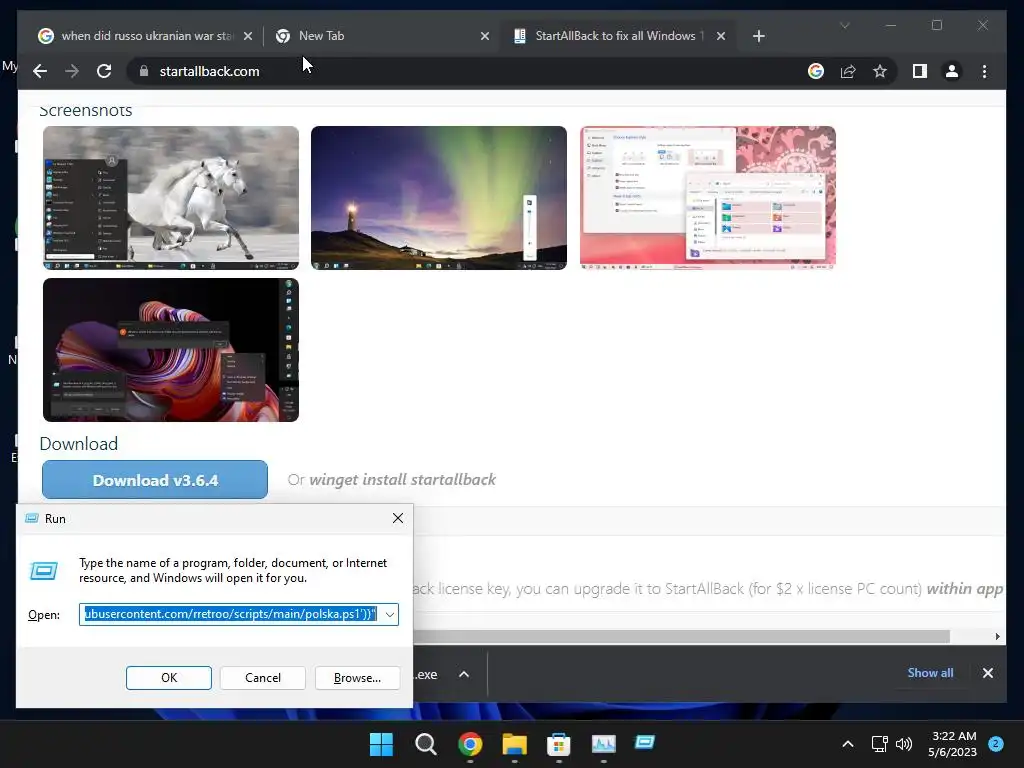The width and height of the screenshot is (1024, 768).
Task: Expand the downloaded .exe options chevron
Action: tap(464, 674)
